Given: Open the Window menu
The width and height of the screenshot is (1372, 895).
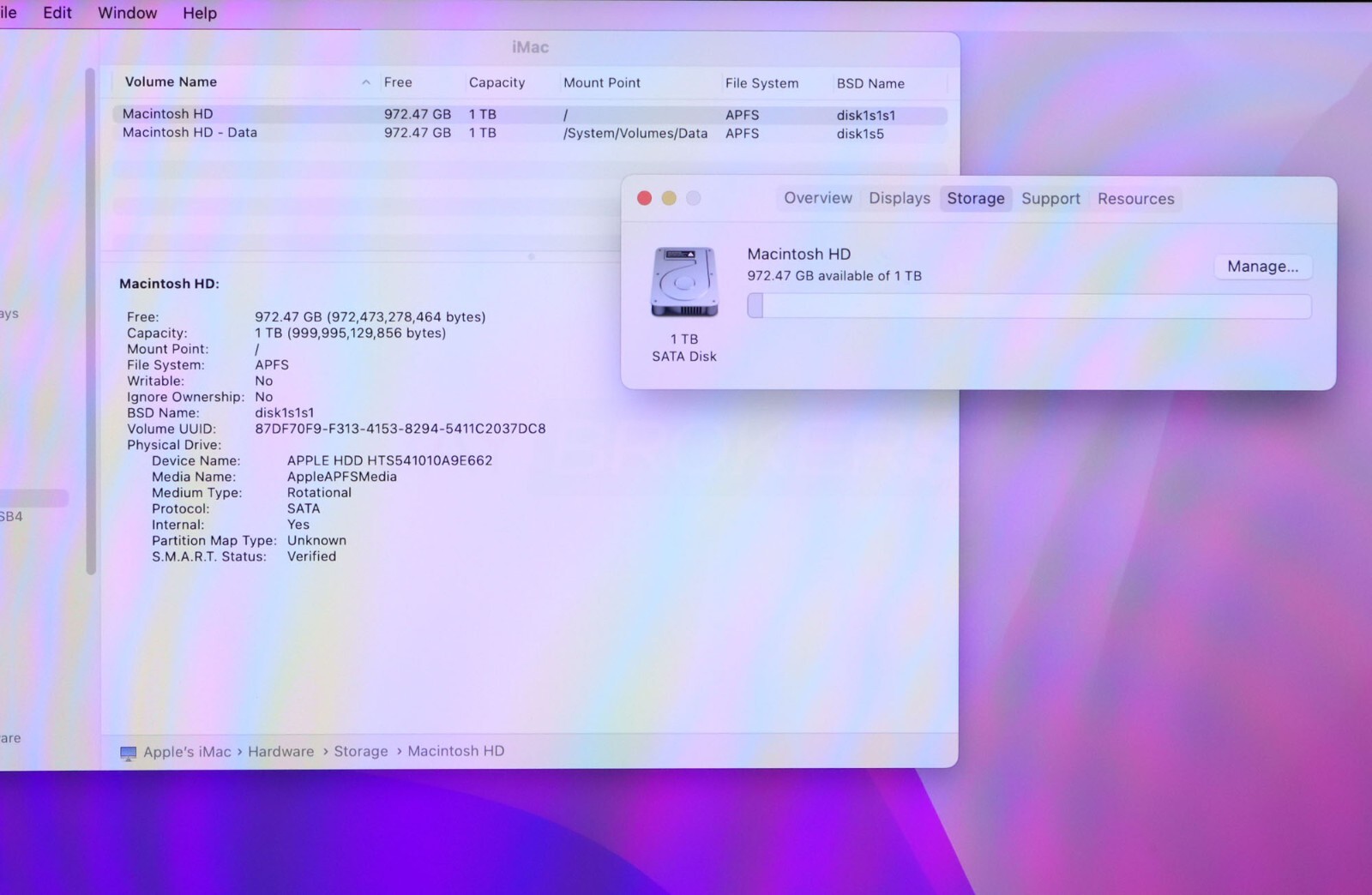Looking at the screenshot, I should click(x=128, y=13).
